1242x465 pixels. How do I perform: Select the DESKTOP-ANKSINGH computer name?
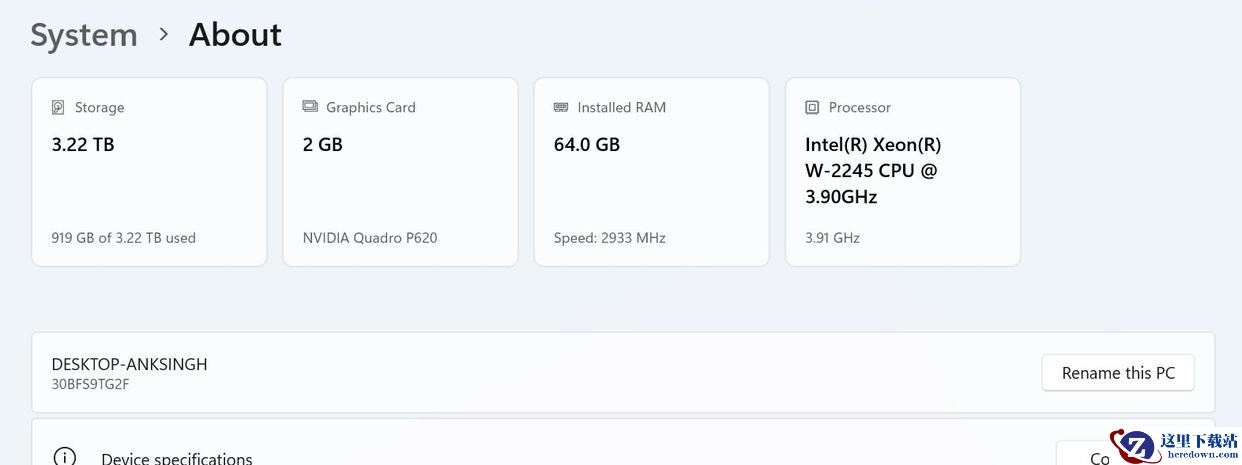point(129,364)
